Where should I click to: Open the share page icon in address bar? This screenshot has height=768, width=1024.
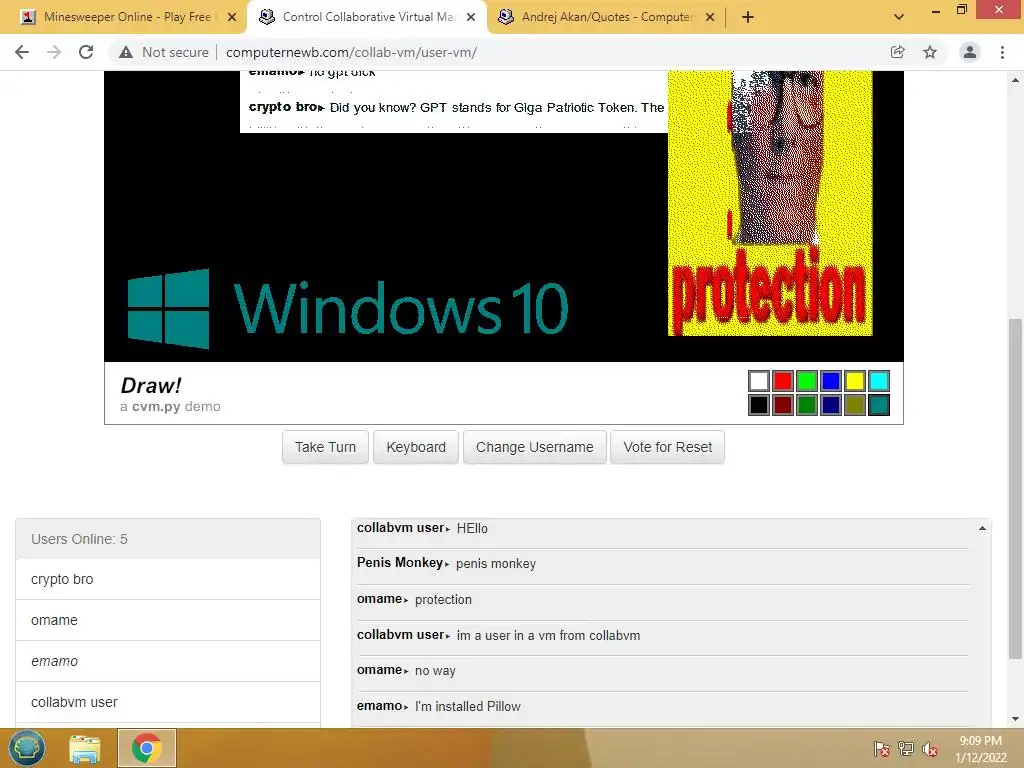click(x=897, y=52)
